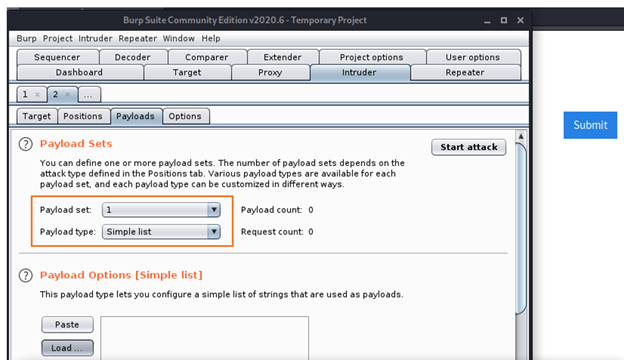Open the Burp menu
This screenshot has height=360, width=624.
tap(26, 39)
